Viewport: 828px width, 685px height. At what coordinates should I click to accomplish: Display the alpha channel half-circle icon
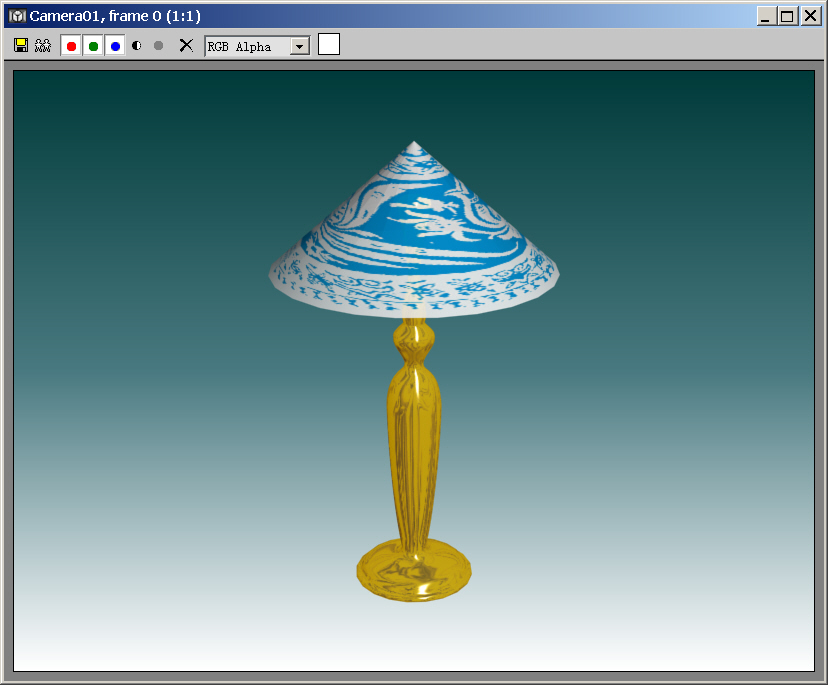(x=137, y=46)
